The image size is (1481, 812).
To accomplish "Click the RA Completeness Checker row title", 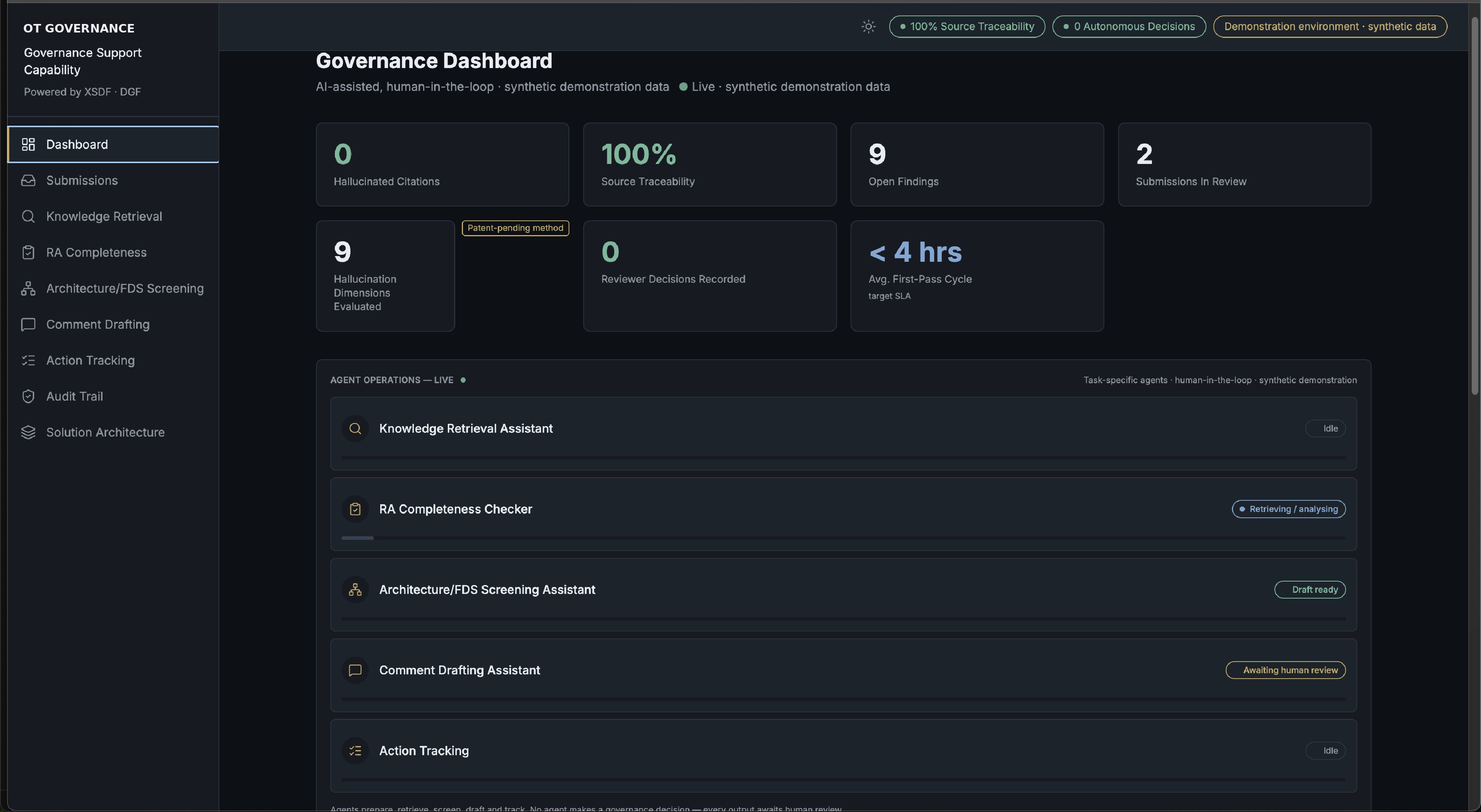I will [x=455, y=509].
